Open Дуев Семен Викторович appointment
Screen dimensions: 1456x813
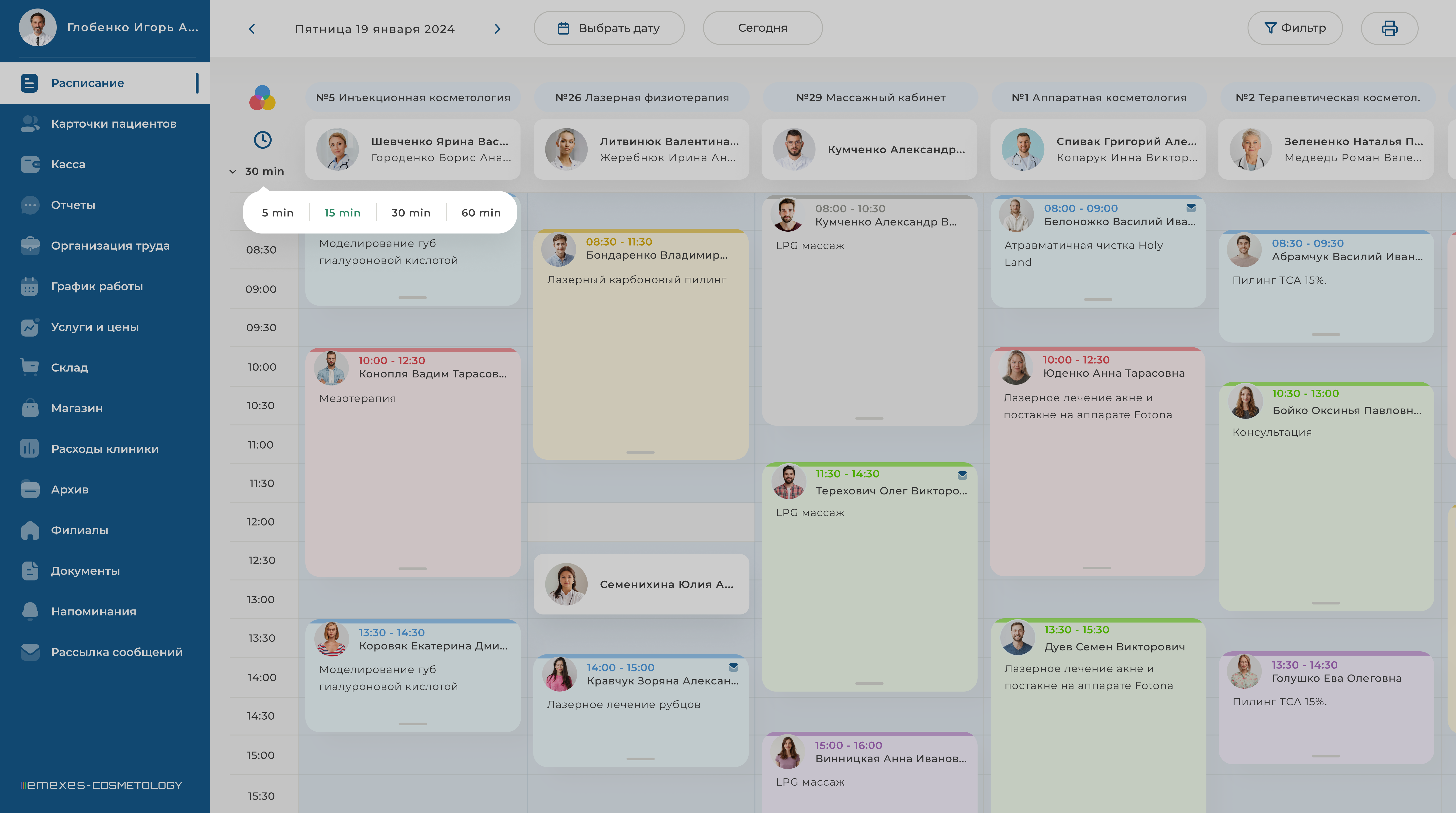coord(1099,716)
